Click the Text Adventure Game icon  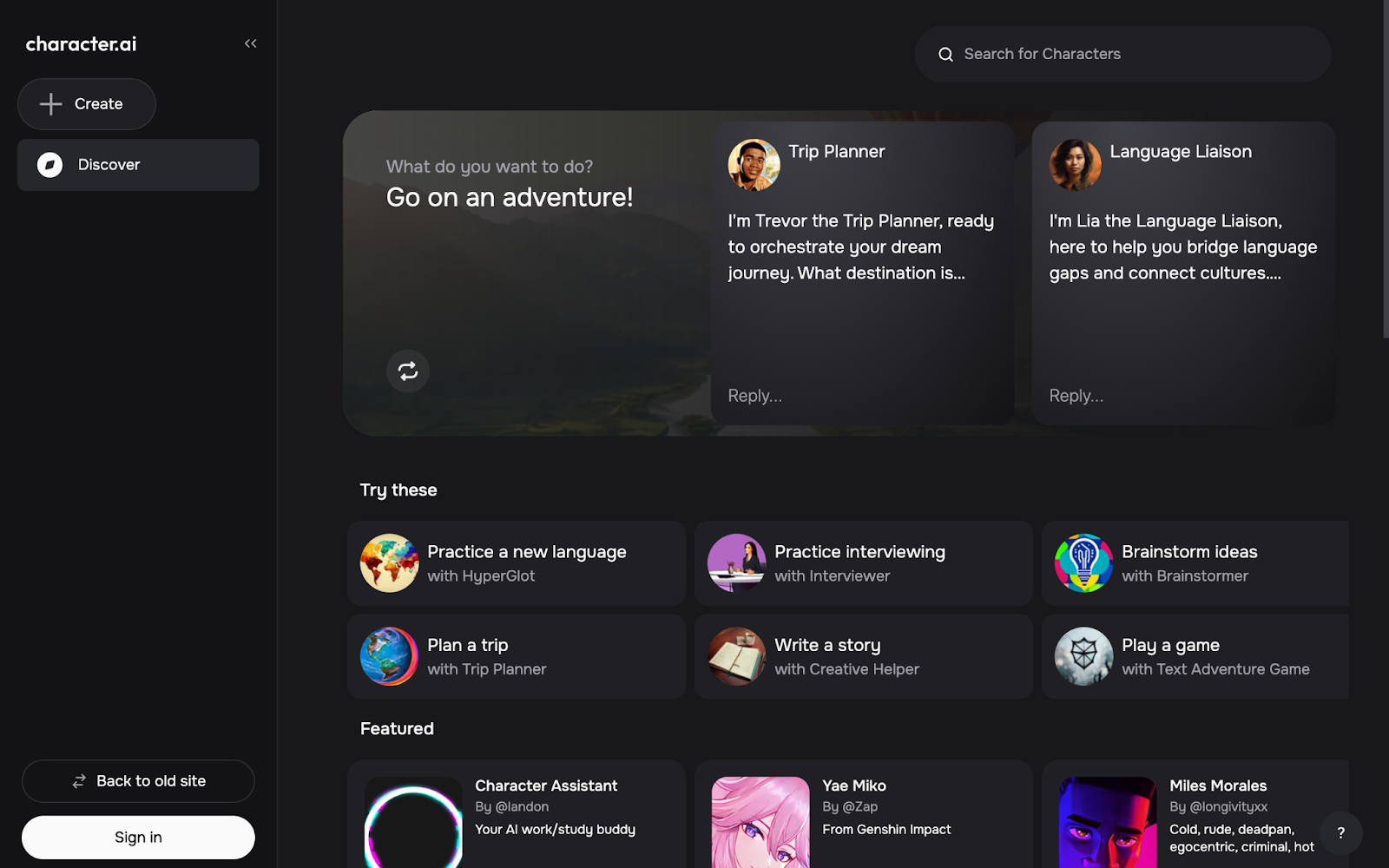tap(1083, 656)
